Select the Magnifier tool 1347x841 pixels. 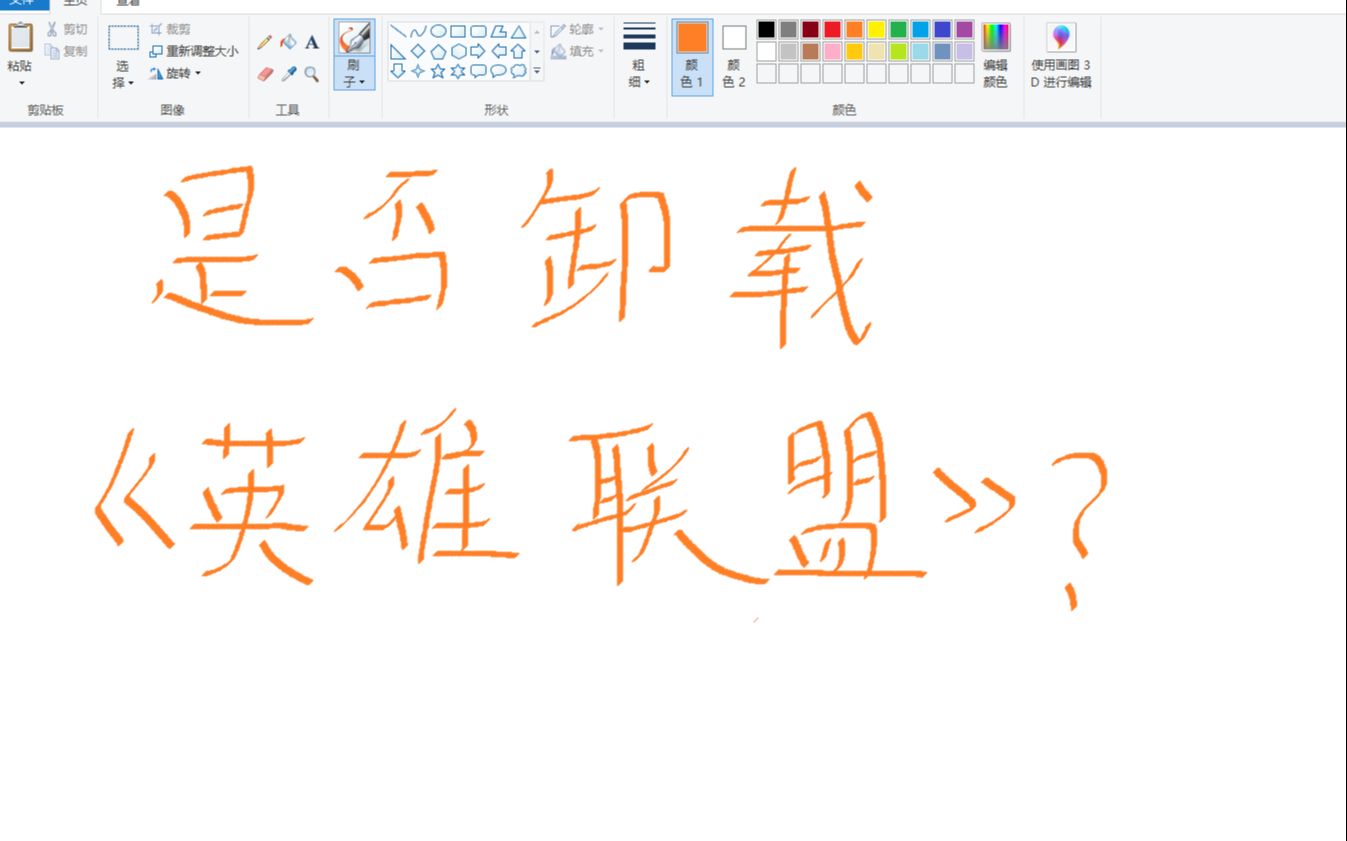312,73
